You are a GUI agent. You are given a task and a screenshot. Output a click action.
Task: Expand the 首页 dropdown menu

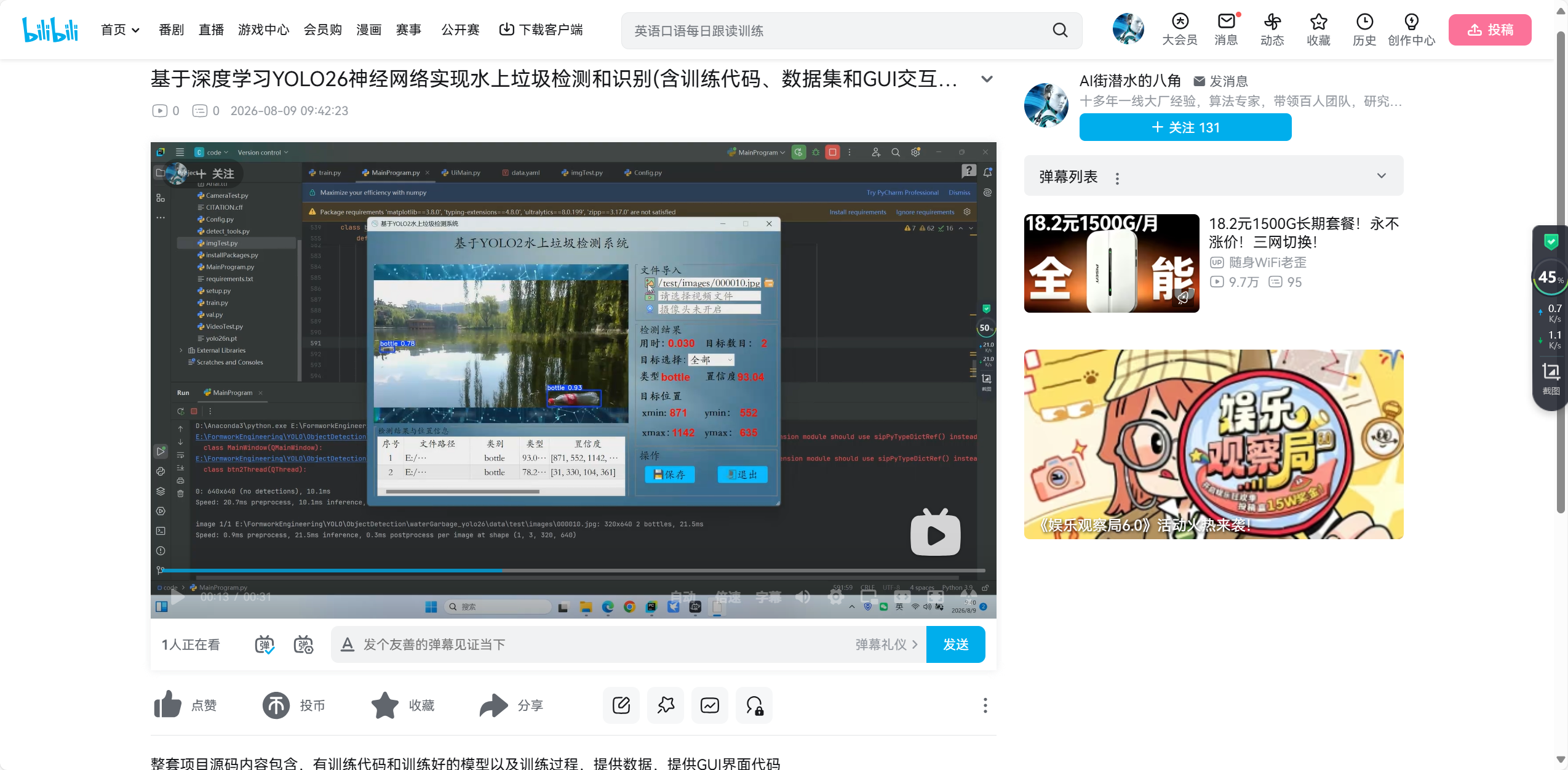click(120, 30)
